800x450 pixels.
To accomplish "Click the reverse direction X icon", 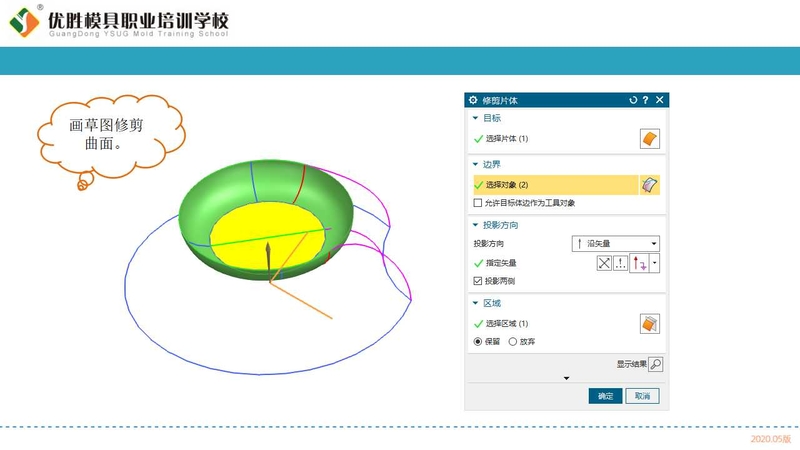I will pos(604,263).
